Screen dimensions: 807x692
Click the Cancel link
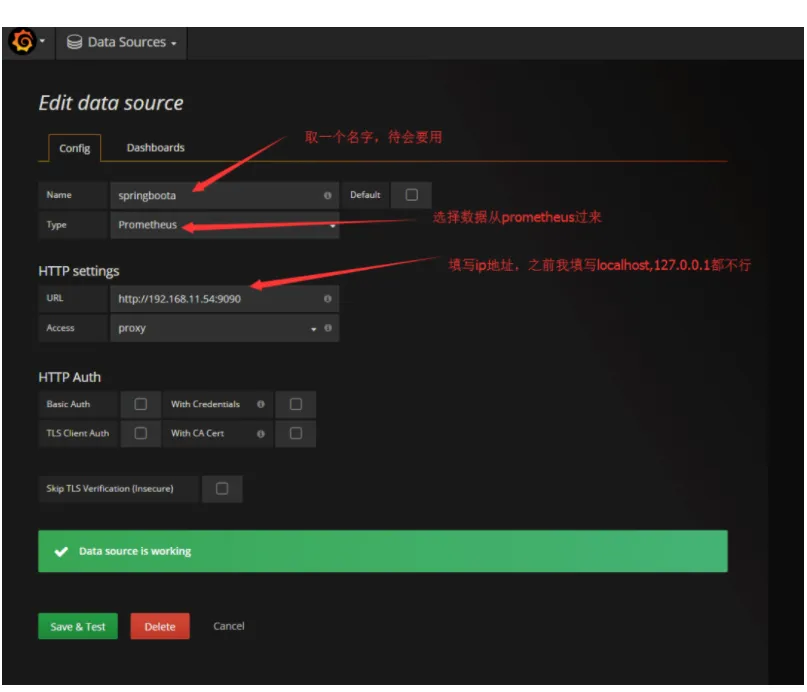(229, 626)
